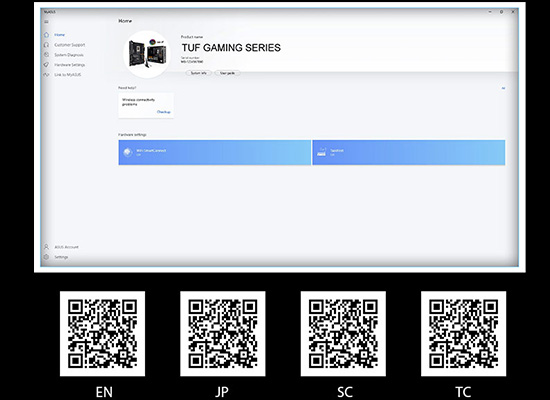
Task: Open the WiFi SmartConnect hardware tile
Action: pos(215,152)
